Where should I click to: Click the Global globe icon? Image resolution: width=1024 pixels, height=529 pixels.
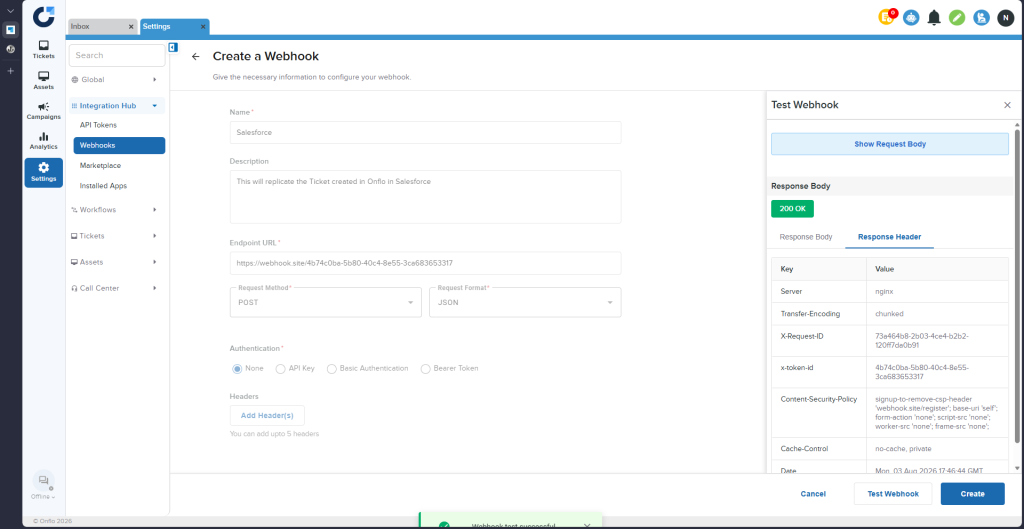pyautogui.click(x=74, y=80)
